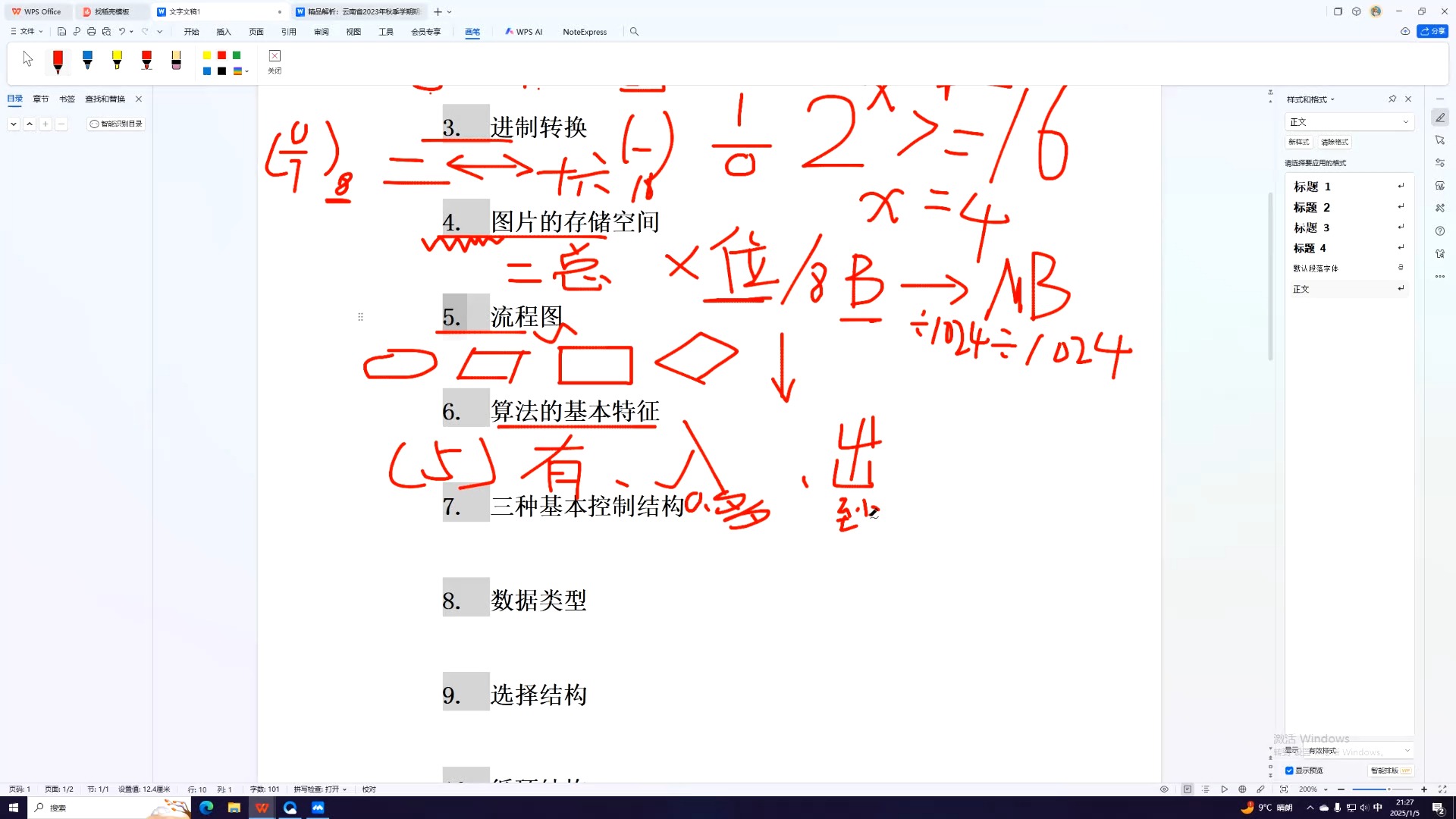Toggle 智能识别目录 option

click(116, 124)
